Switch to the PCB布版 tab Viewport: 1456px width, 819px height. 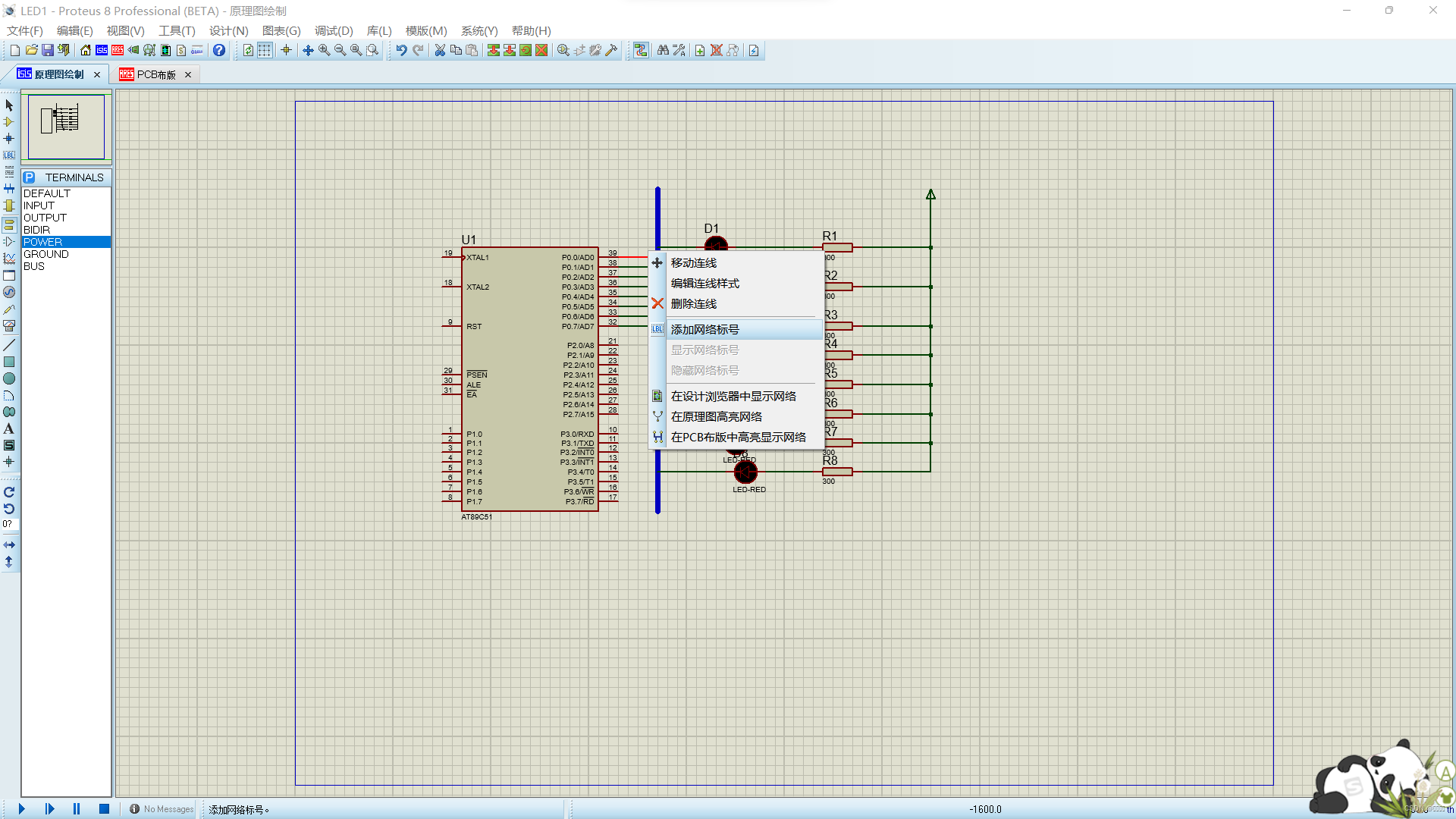[x=155, y=74]
